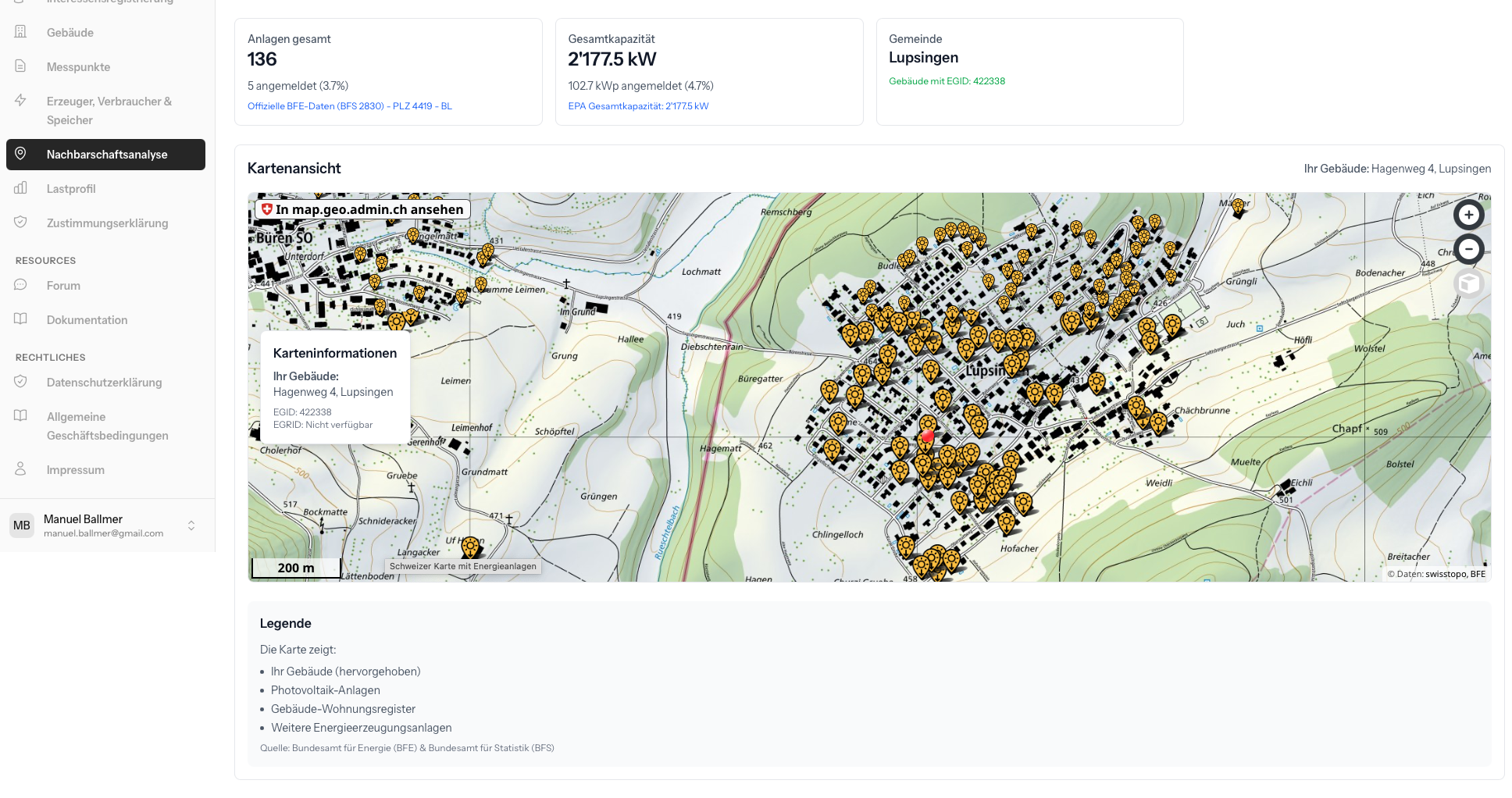Click the Forum speech bubble icon
Viewport: 1512px width, 798px height.
coord(21,285)
